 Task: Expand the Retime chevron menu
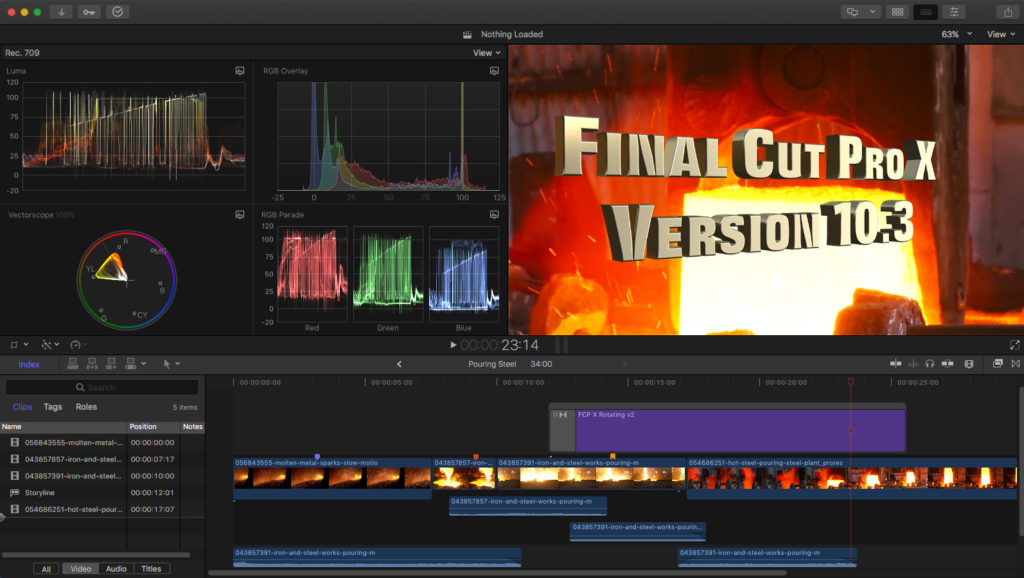click(86, 345)
